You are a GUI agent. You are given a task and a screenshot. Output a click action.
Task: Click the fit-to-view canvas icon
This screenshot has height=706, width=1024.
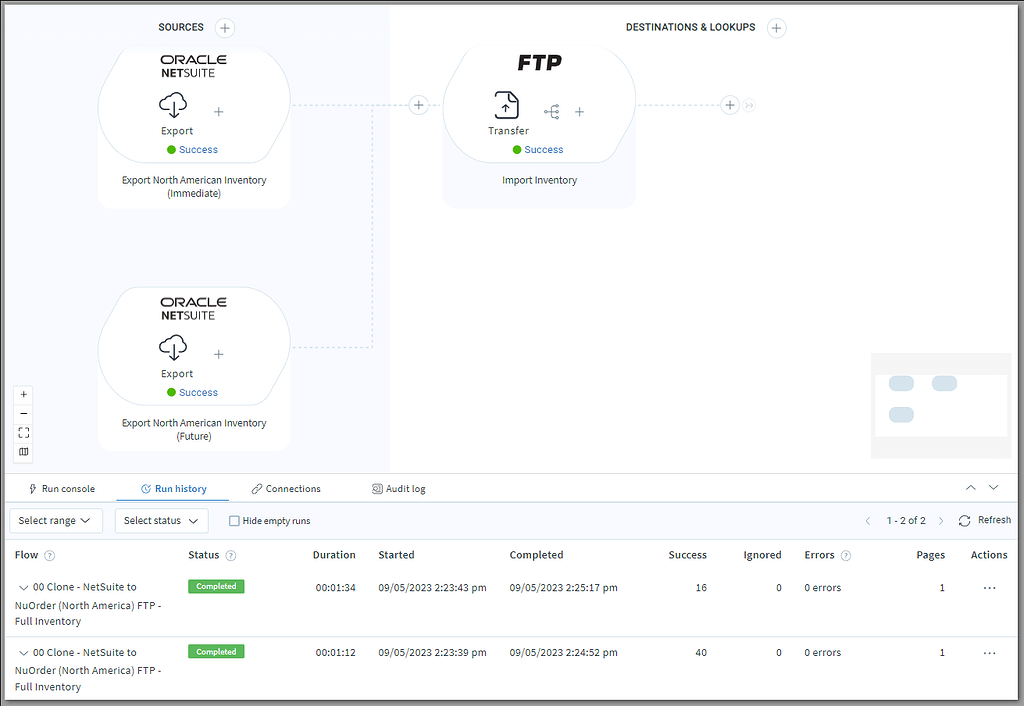(23, 432)
